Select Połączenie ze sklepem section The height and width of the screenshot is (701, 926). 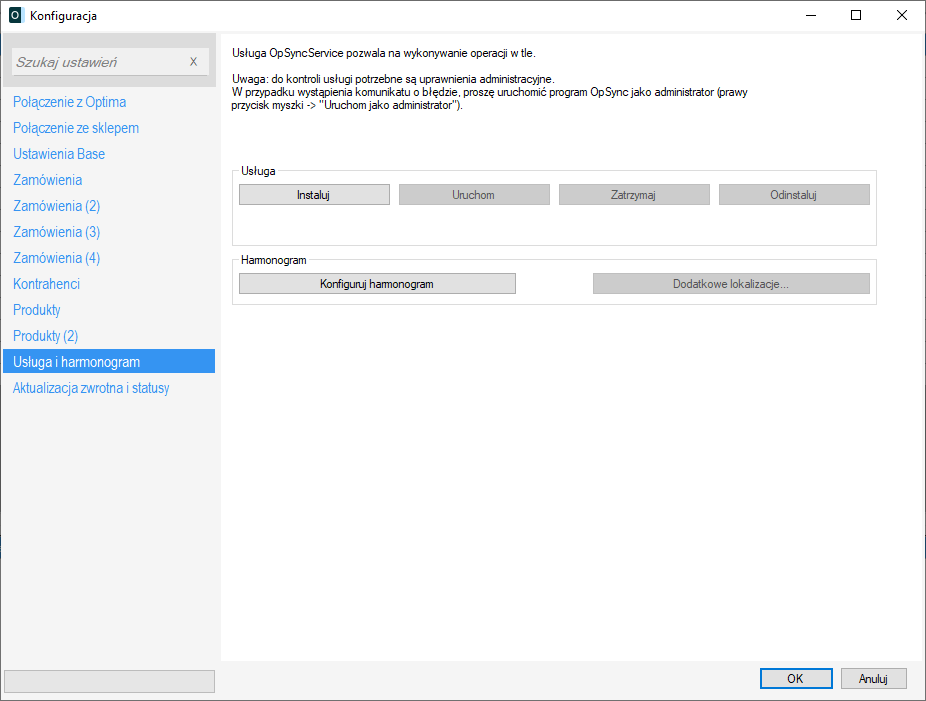coord(76,128)
